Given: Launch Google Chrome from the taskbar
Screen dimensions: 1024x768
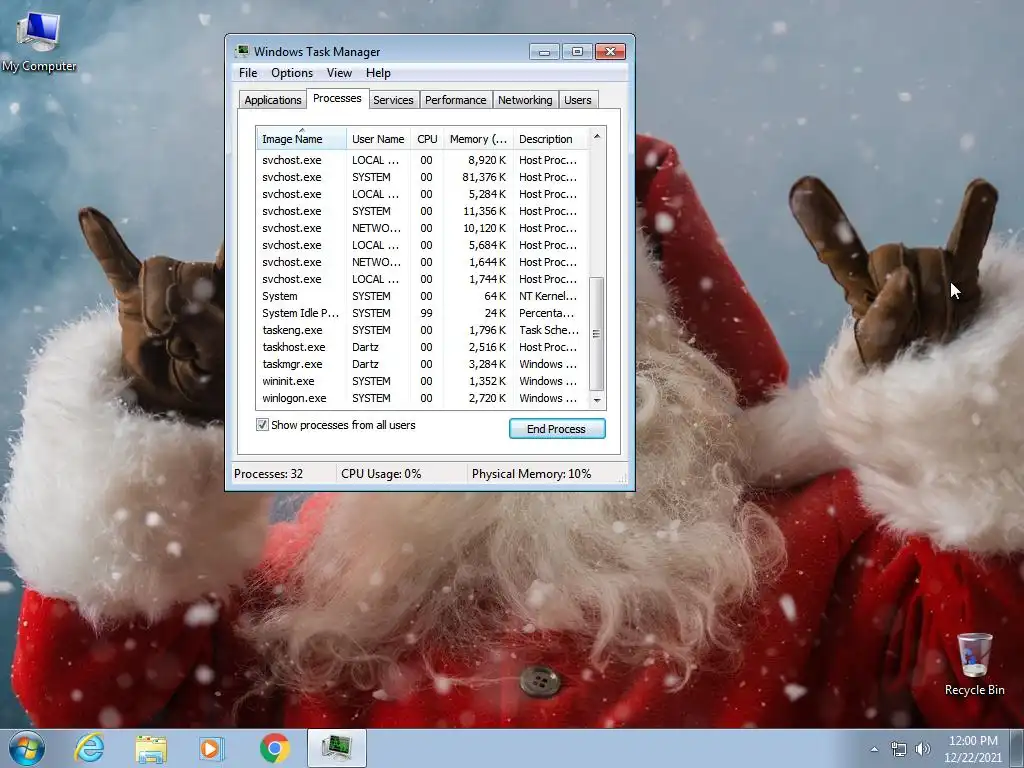Looking at the screenshot, I should tap(274, 748).
